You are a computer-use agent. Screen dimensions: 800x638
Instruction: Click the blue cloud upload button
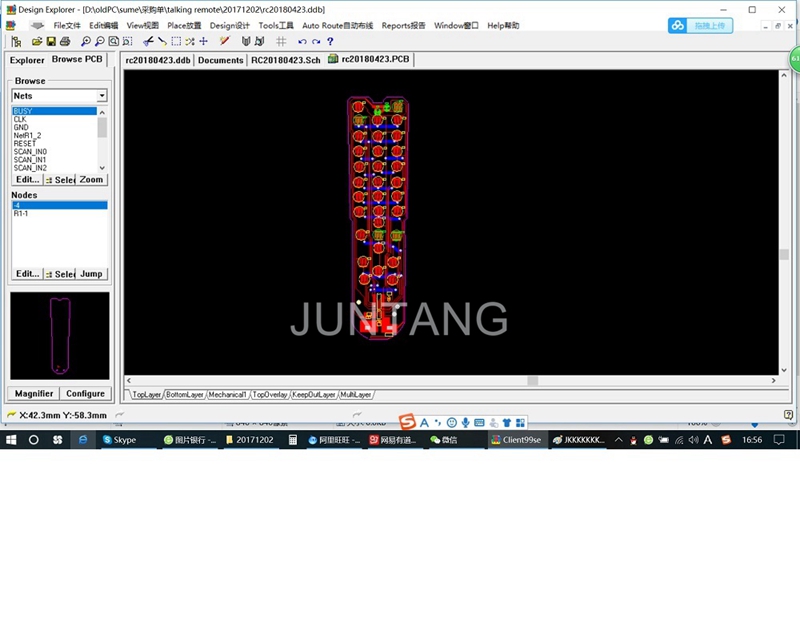pyautogui.click(x=700, y=26)
